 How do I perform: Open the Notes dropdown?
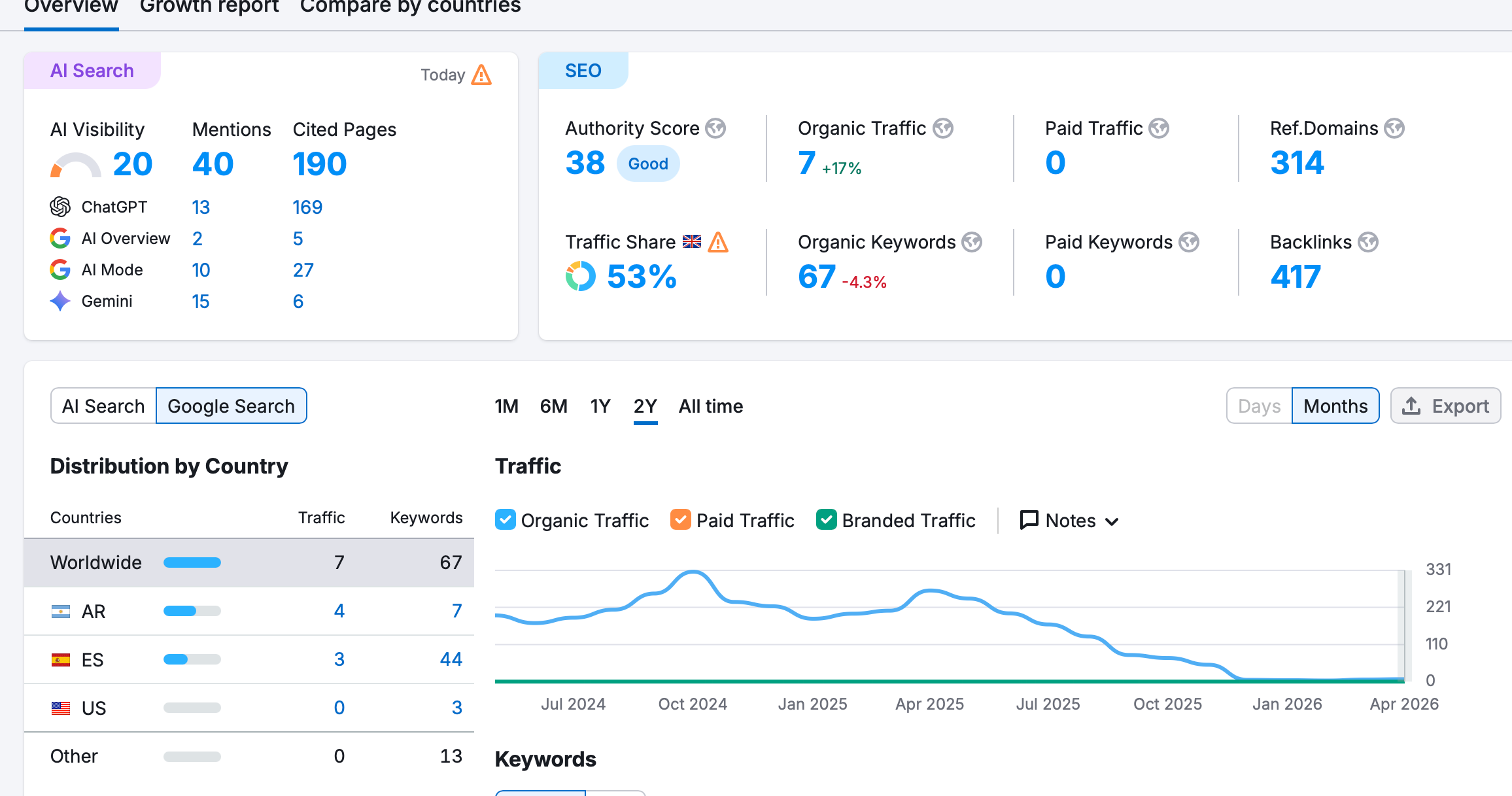[x=1069, y=521]
